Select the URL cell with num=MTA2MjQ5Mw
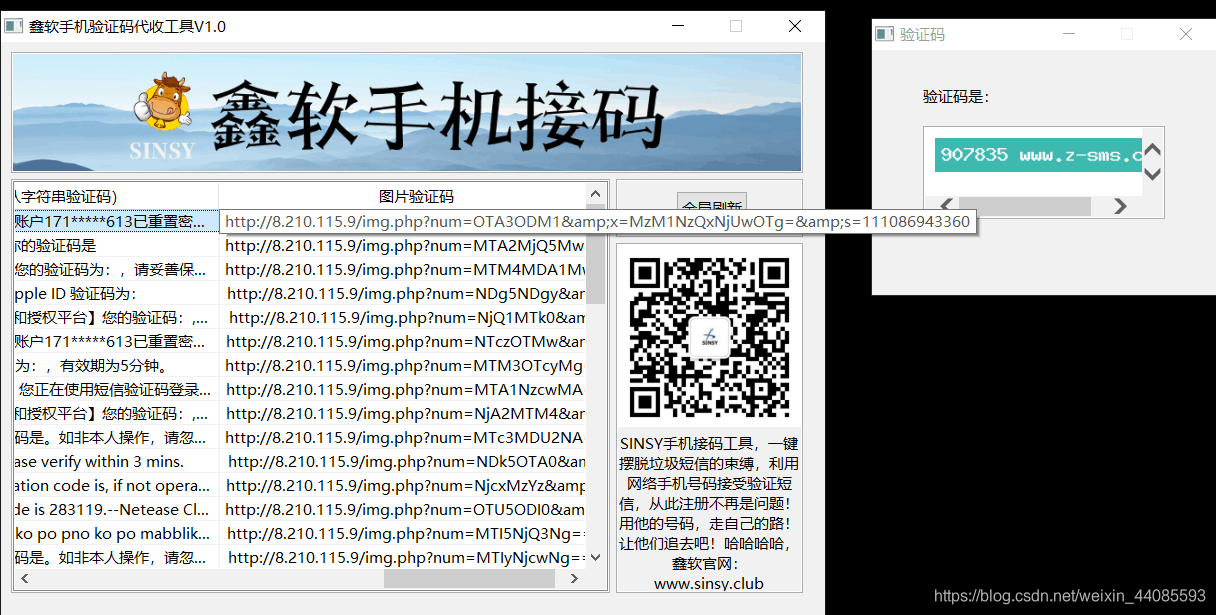This screenshot has height=615, width=1216. click(402, 245)
